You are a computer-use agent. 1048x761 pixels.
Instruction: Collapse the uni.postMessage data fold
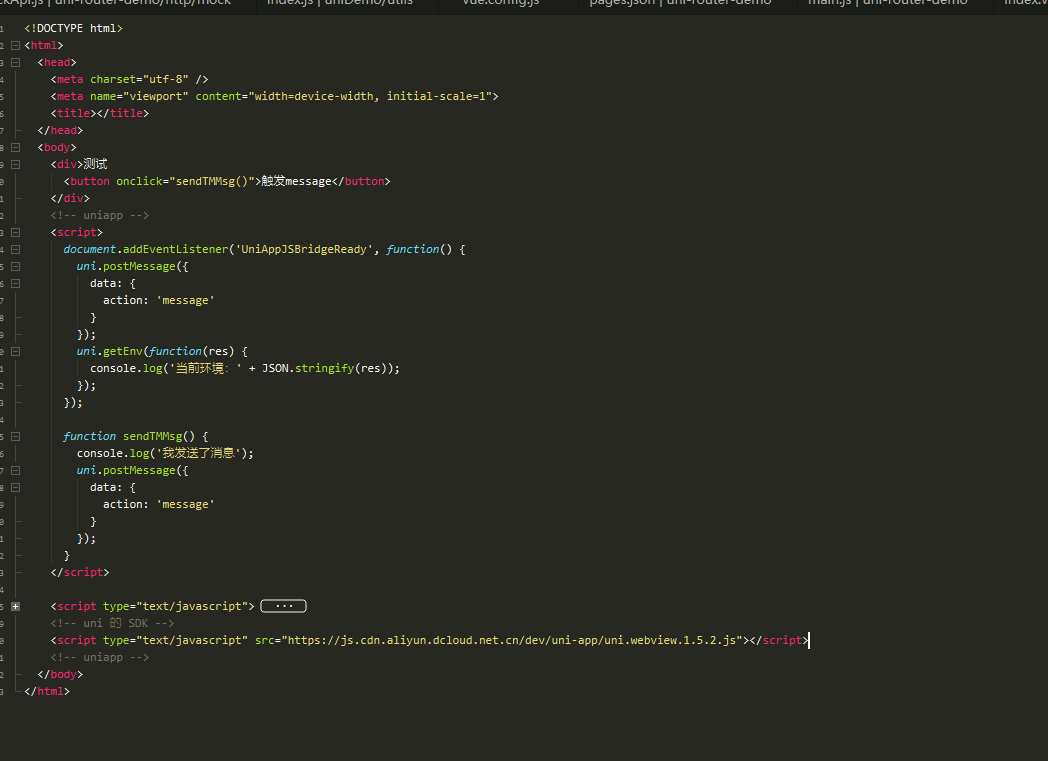(15, 282)
